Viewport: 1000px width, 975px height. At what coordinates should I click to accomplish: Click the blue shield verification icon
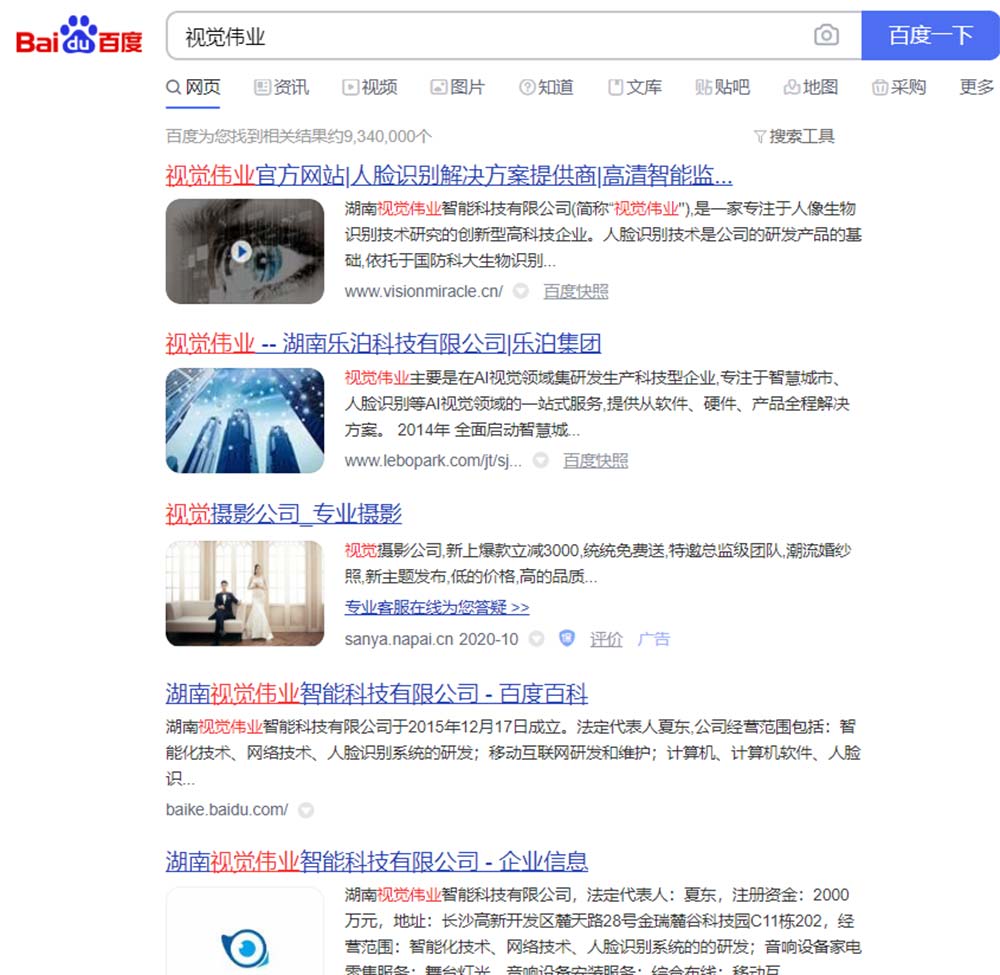(x=567, y=638)
